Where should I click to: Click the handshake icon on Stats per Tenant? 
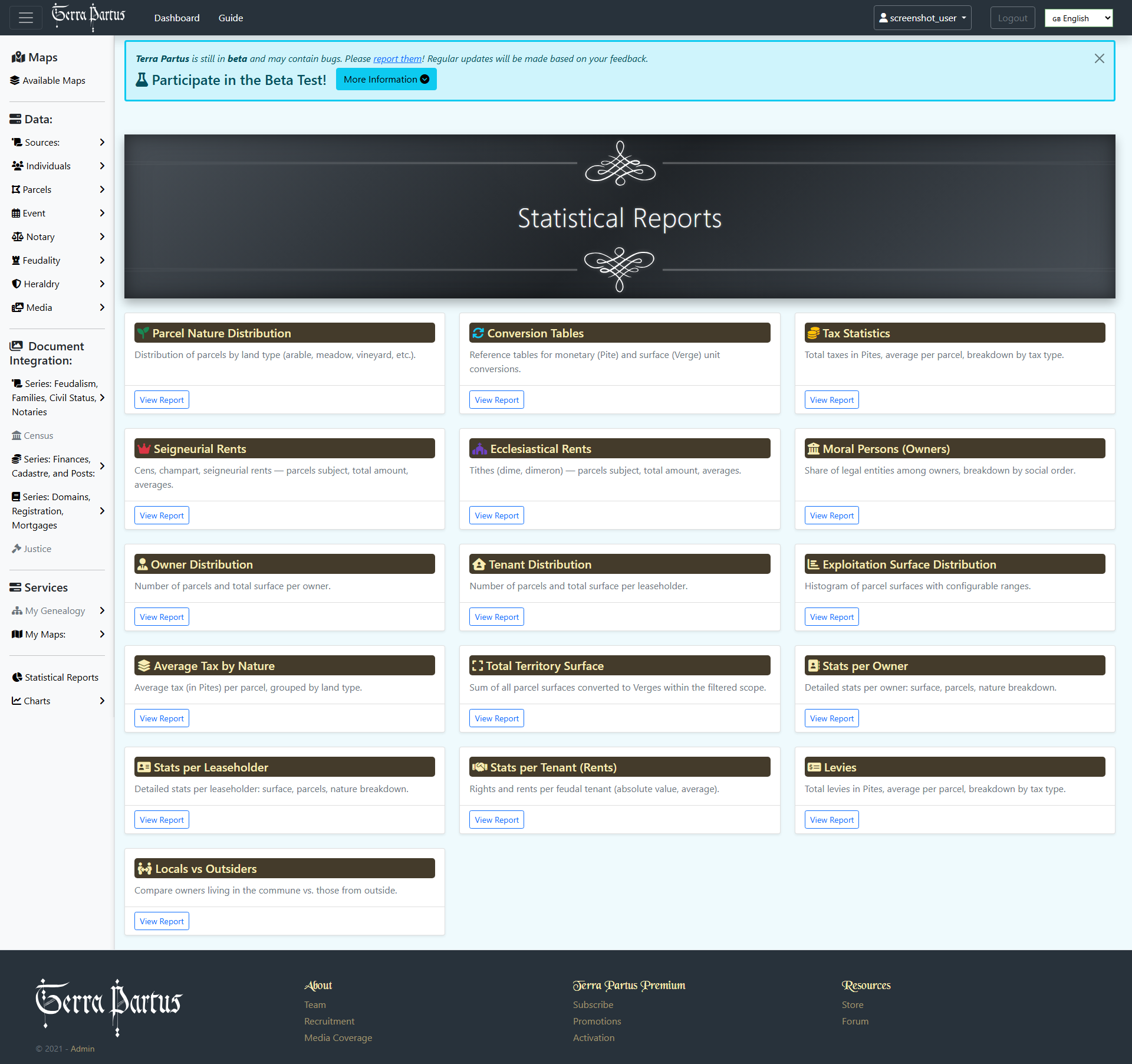479,767
